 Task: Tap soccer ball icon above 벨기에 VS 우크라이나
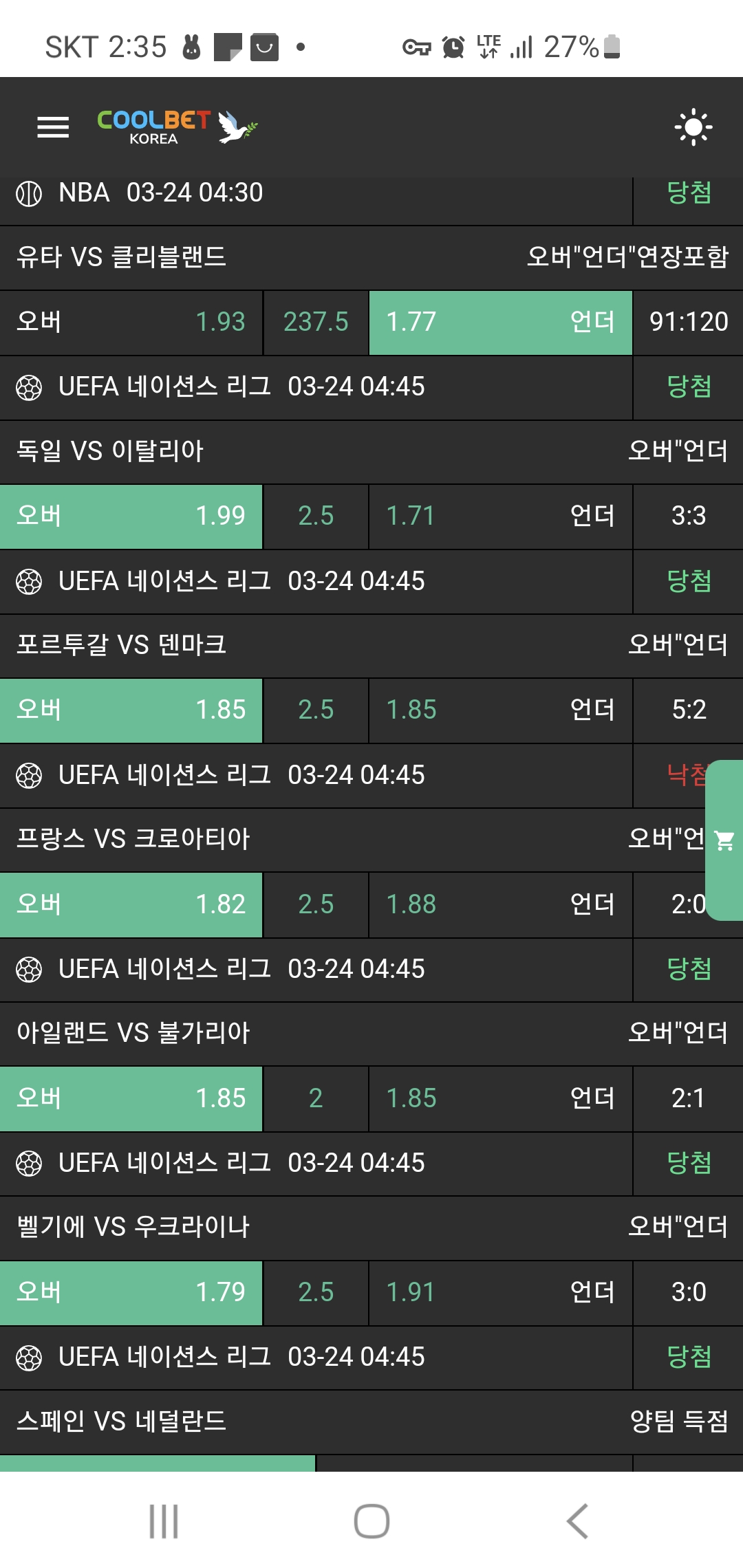[29, 1164]
